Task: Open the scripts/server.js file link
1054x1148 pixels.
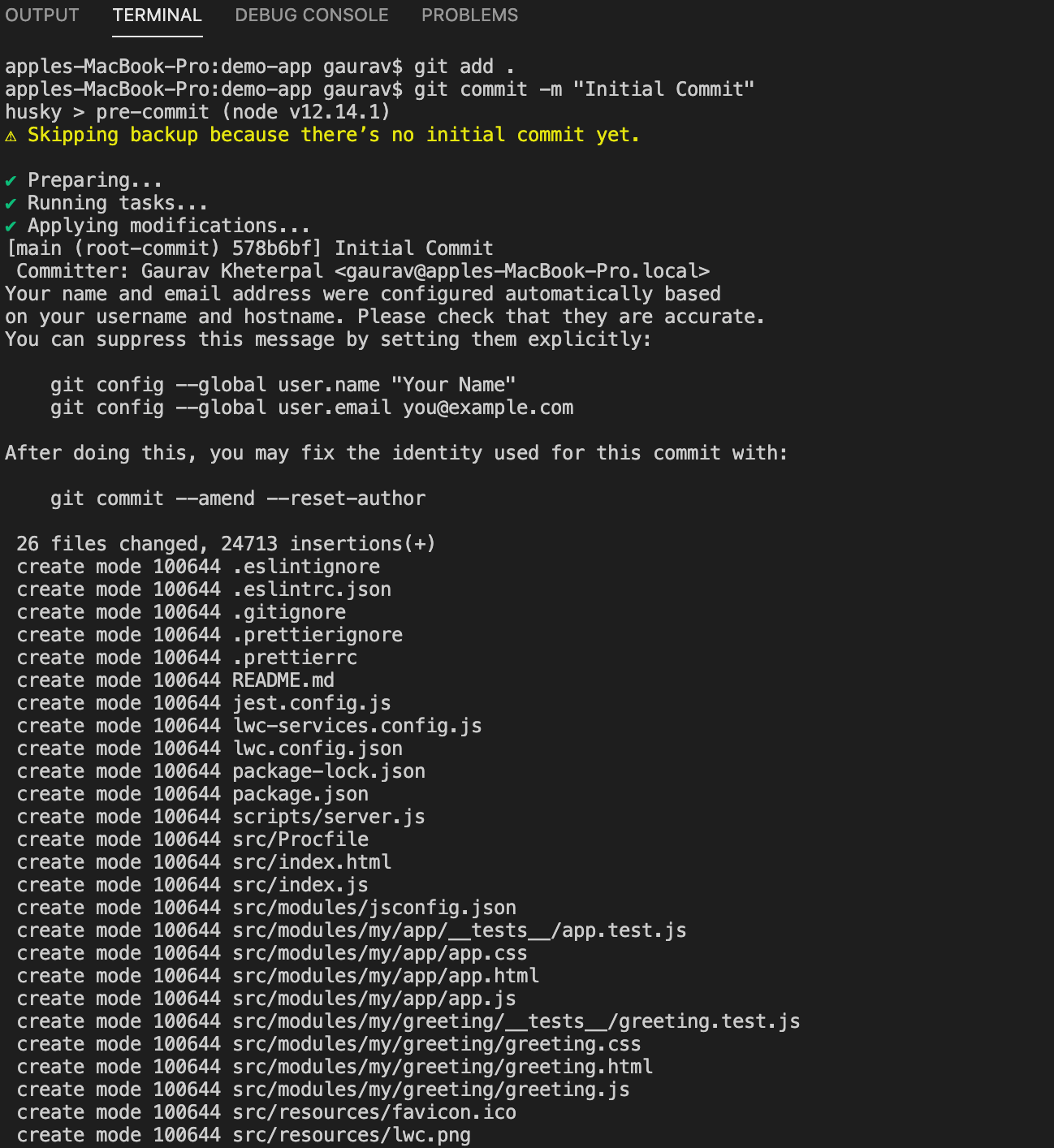Action: pos(328,817)
